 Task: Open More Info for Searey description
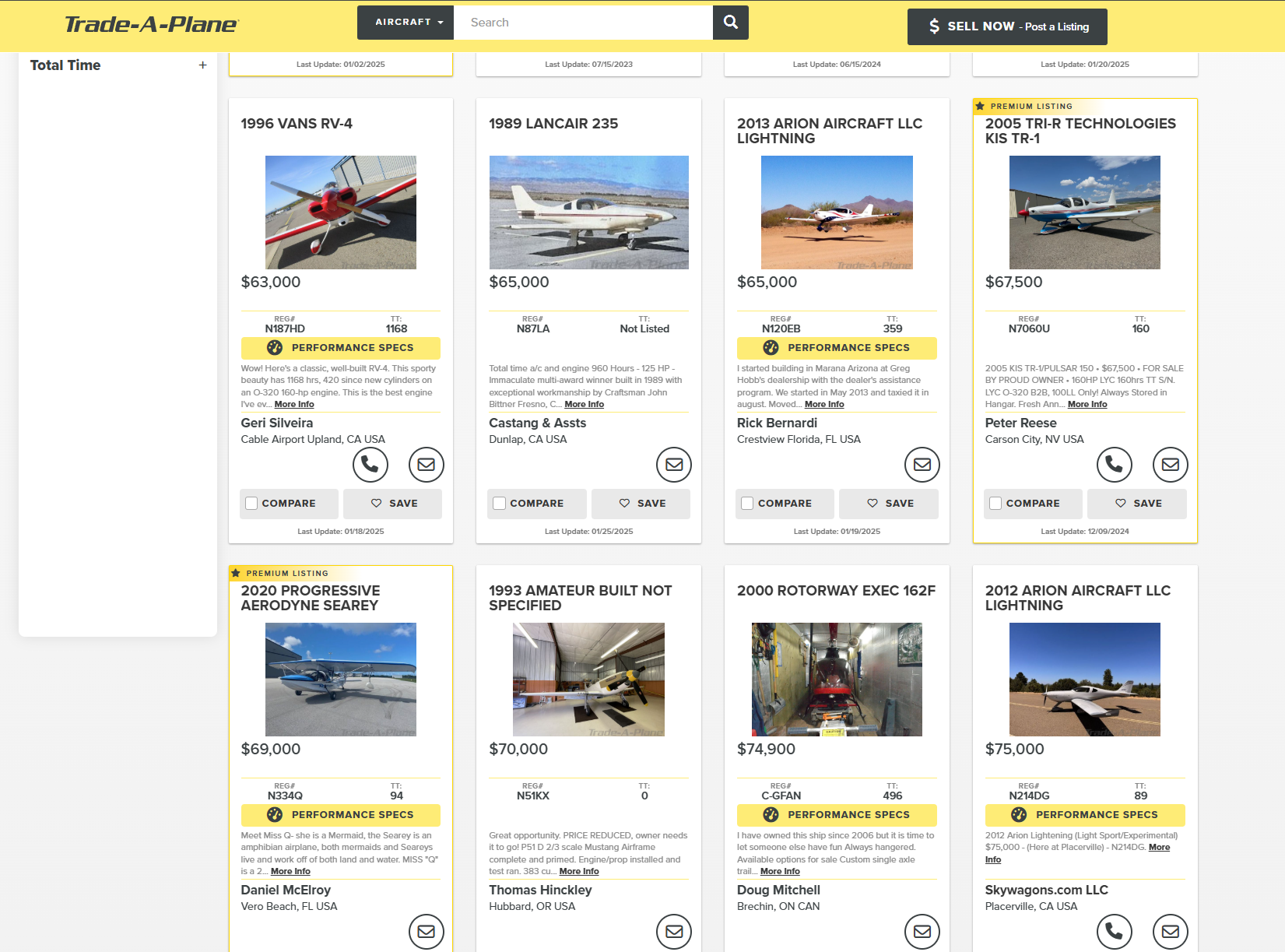click(290, 872)
